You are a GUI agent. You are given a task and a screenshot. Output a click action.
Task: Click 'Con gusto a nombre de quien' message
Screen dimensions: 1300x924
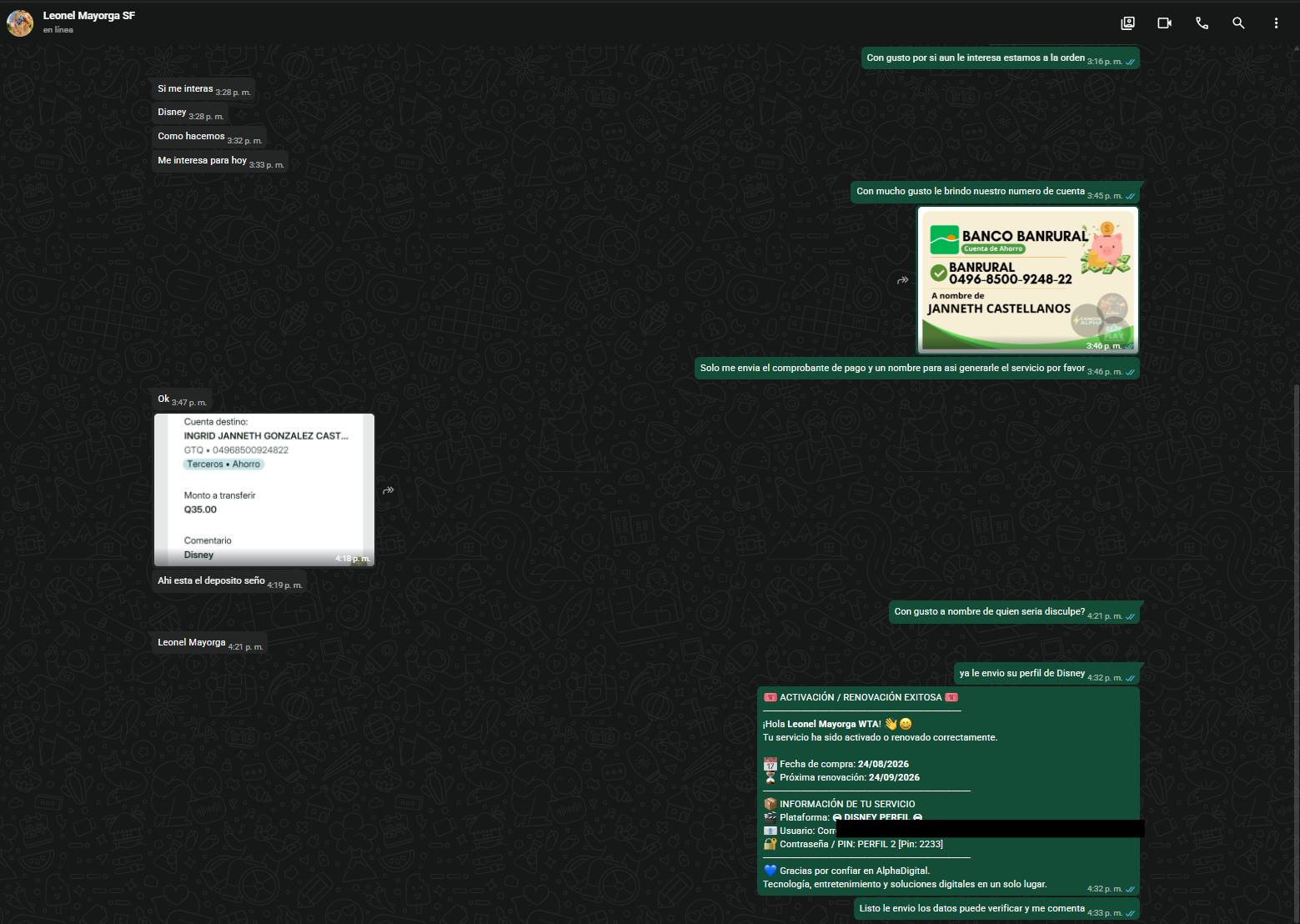1014,612
